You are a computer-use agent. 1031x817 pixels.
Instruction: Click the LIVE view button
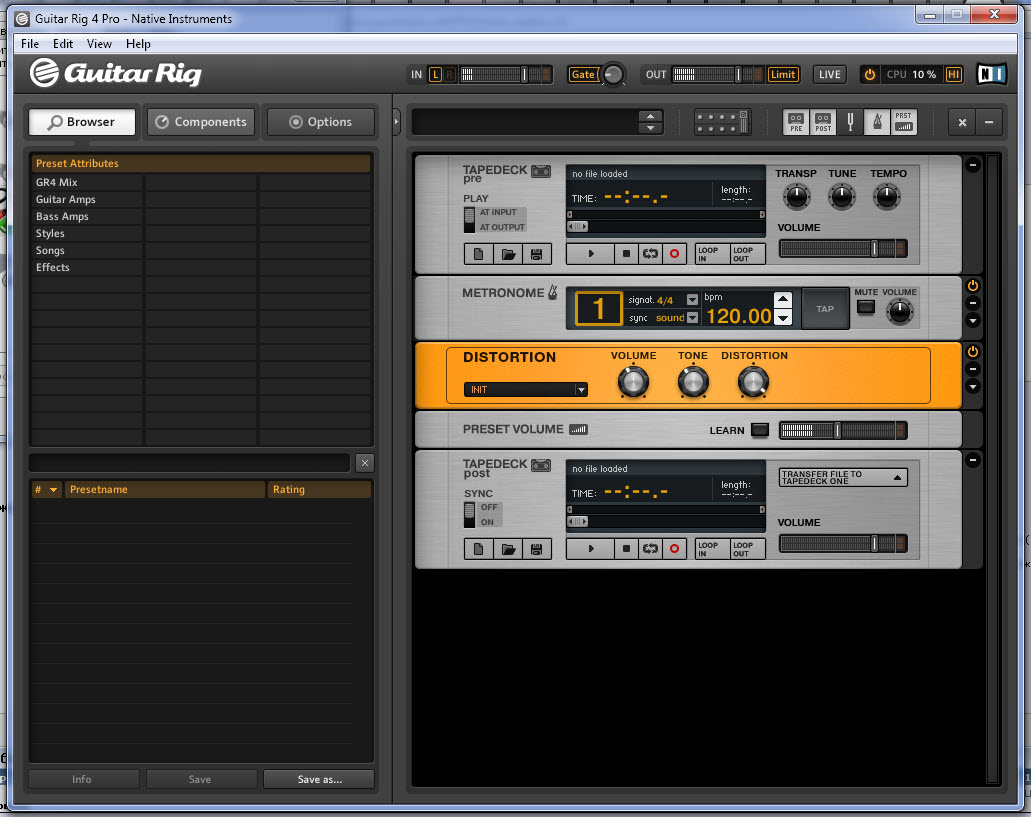click(829, 74)
